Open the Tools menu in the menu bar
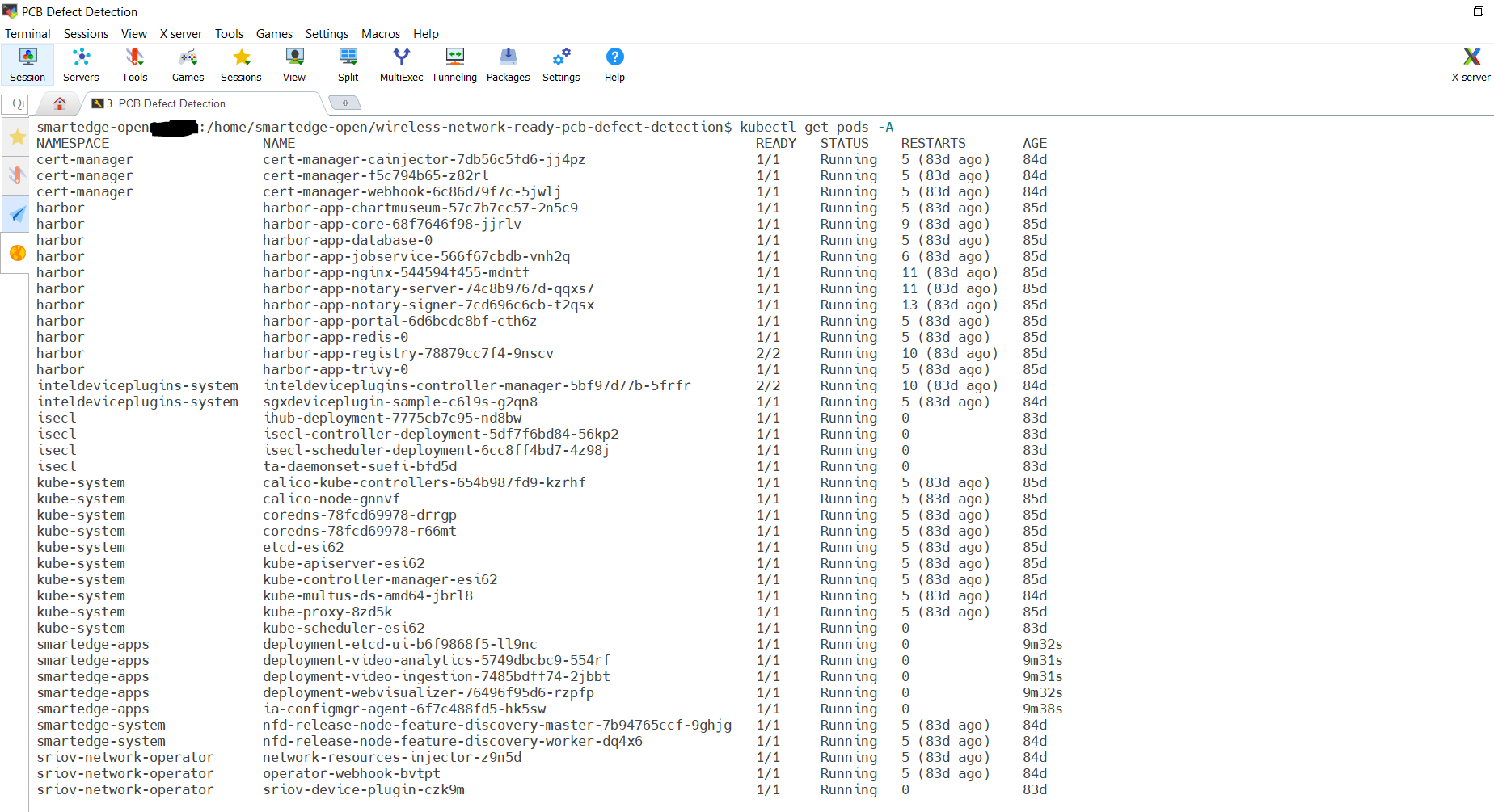 [229, 34]
